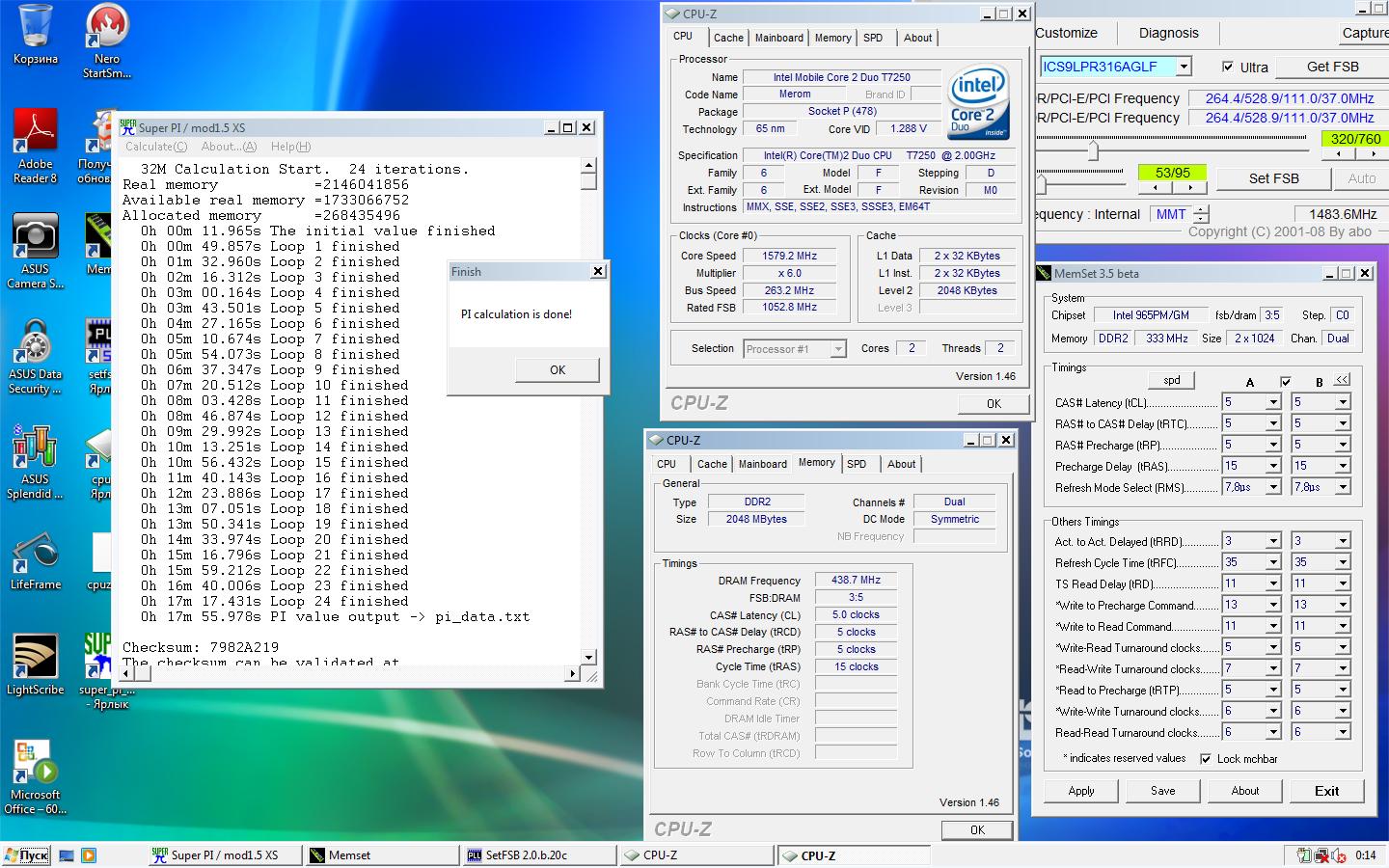Click the Intel Core 2 Duo logo in CPU-Z

pos(978,101)
